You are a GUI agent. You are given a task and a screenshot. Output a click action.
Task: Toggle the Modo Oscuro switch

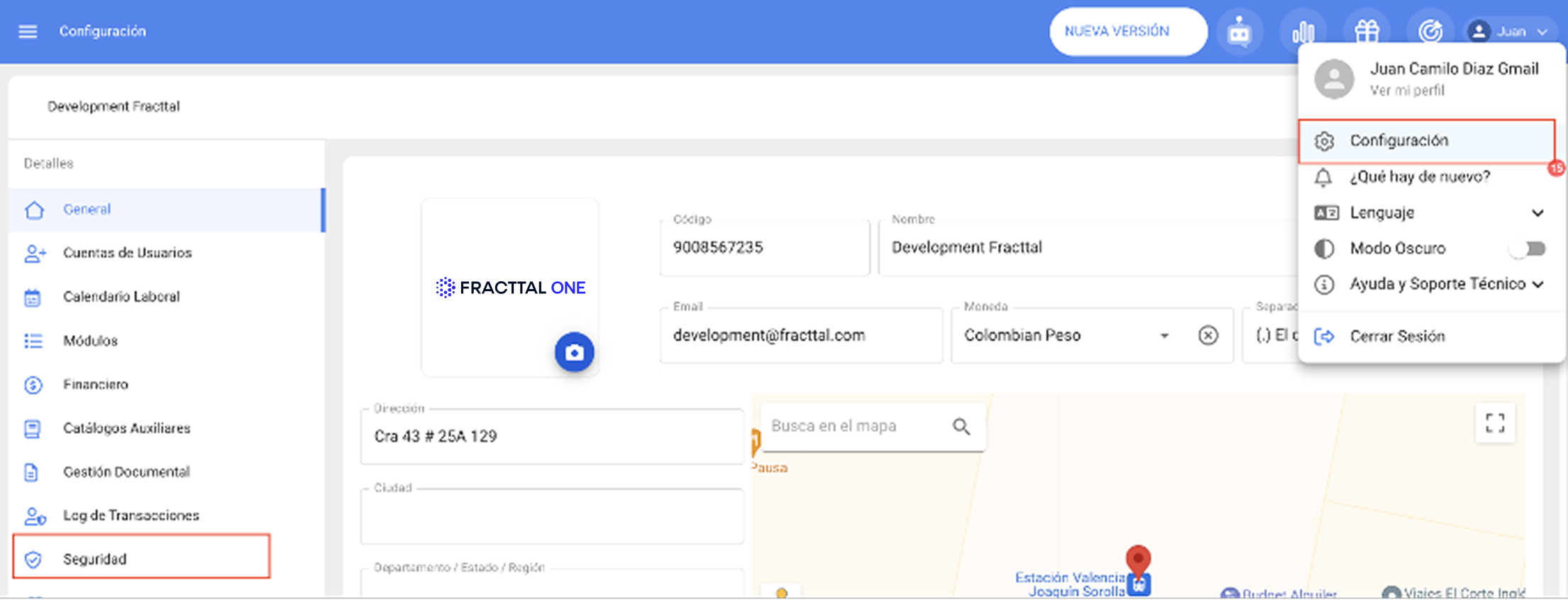(1528, 249)
